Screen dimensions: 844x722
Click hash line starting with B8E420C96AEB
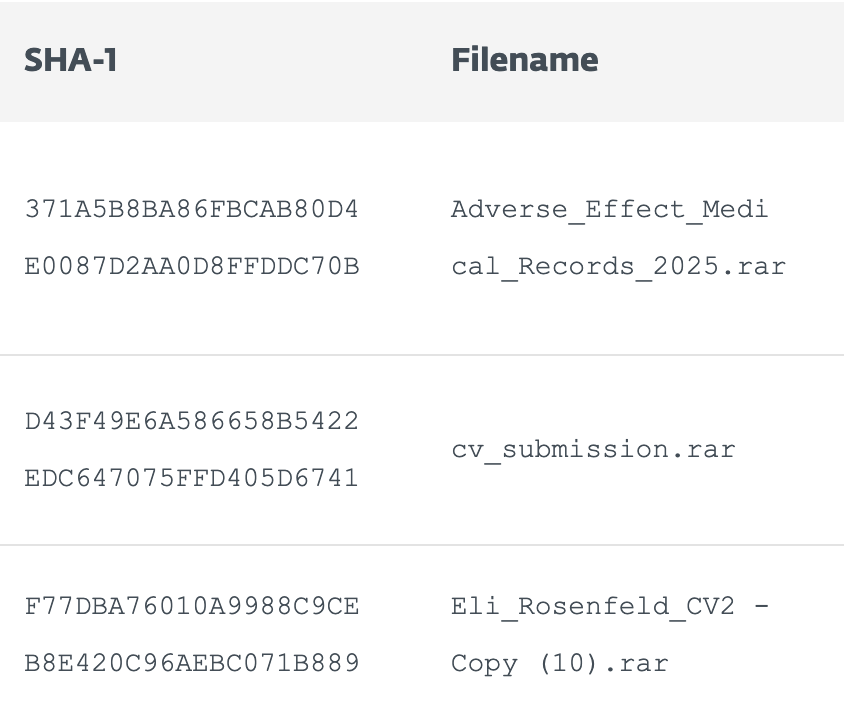[x=192, y=663]
